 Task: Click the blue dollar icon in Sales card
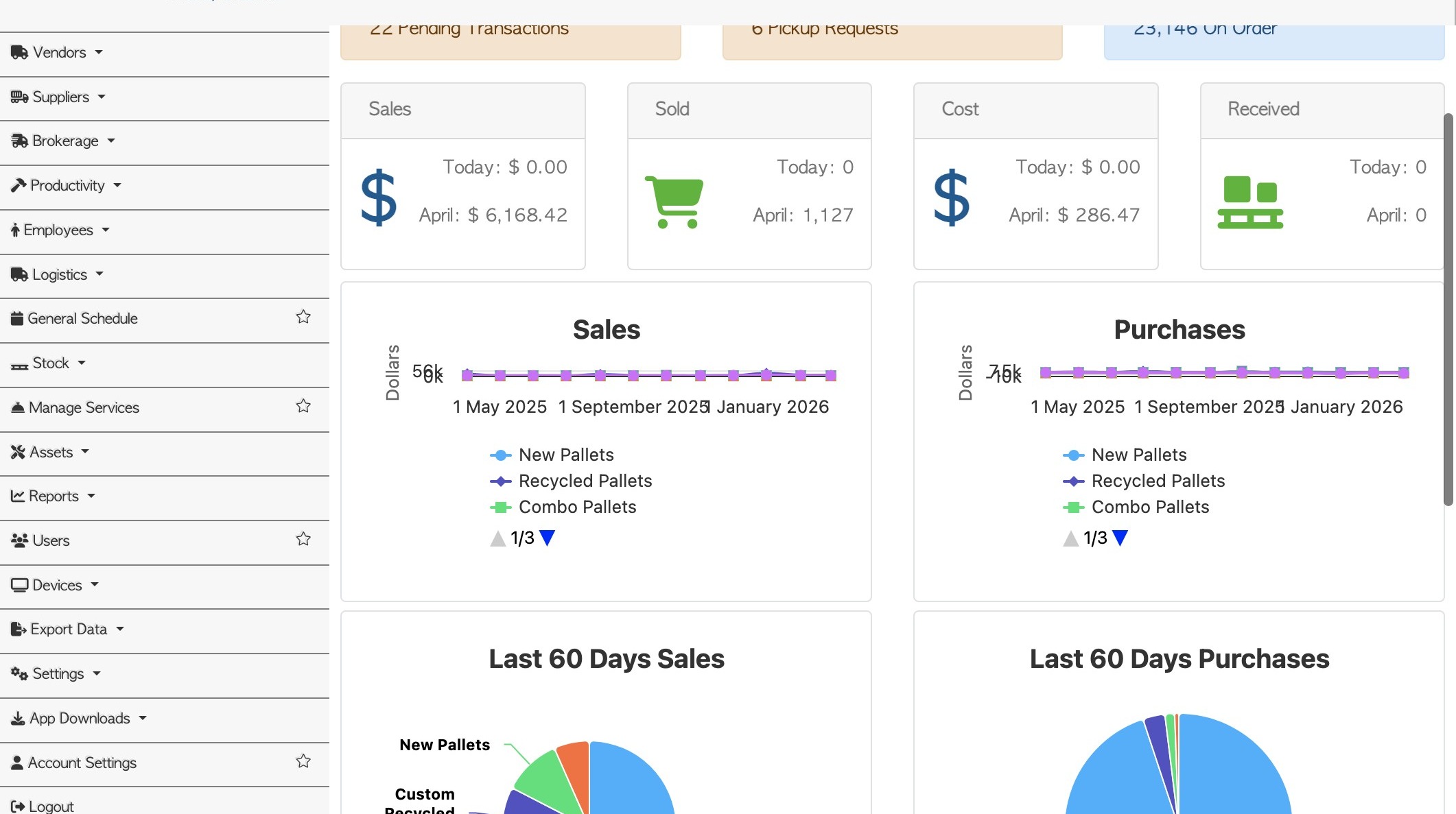coord(378,198)
